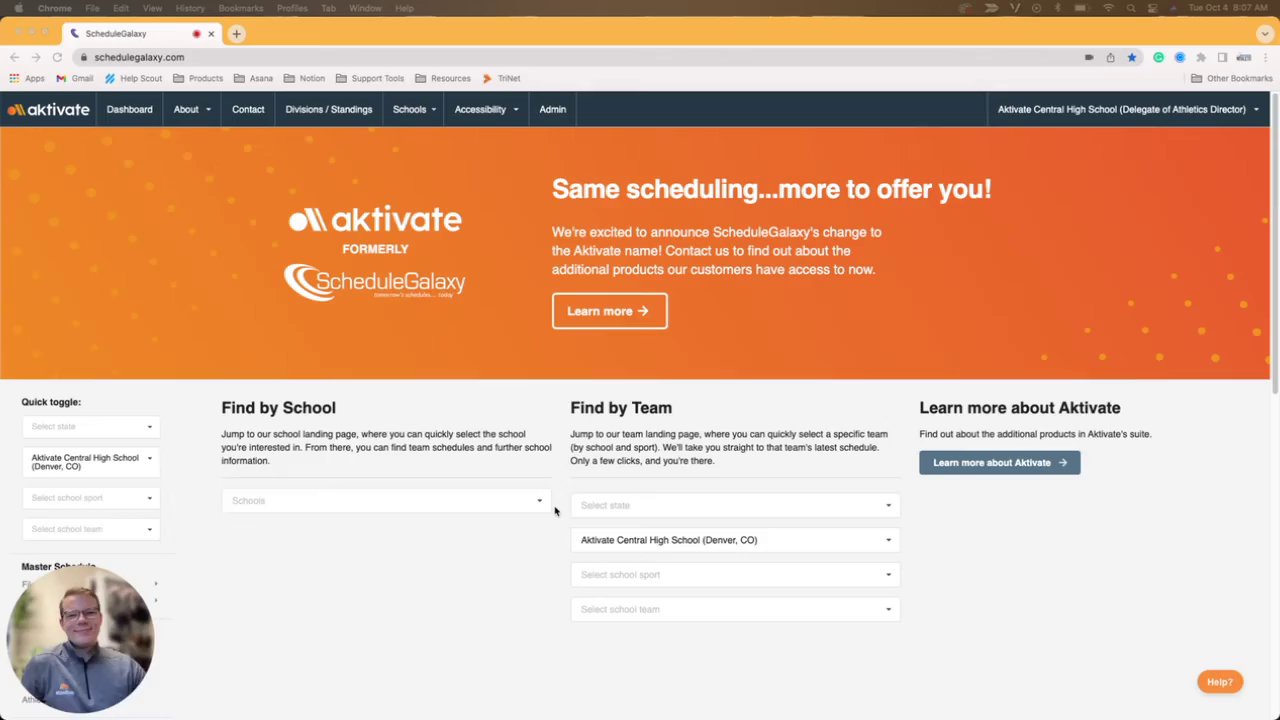The image size is (1280, 720).
Task: Open a new tab with the plus icon
Action: [x=237, y=34]
